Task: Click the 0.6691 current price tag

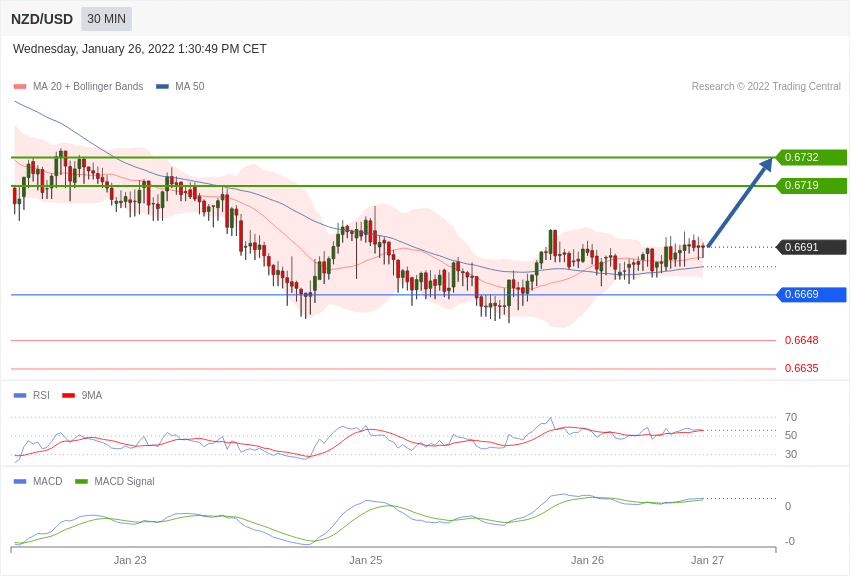Action: tap(812, 247)
